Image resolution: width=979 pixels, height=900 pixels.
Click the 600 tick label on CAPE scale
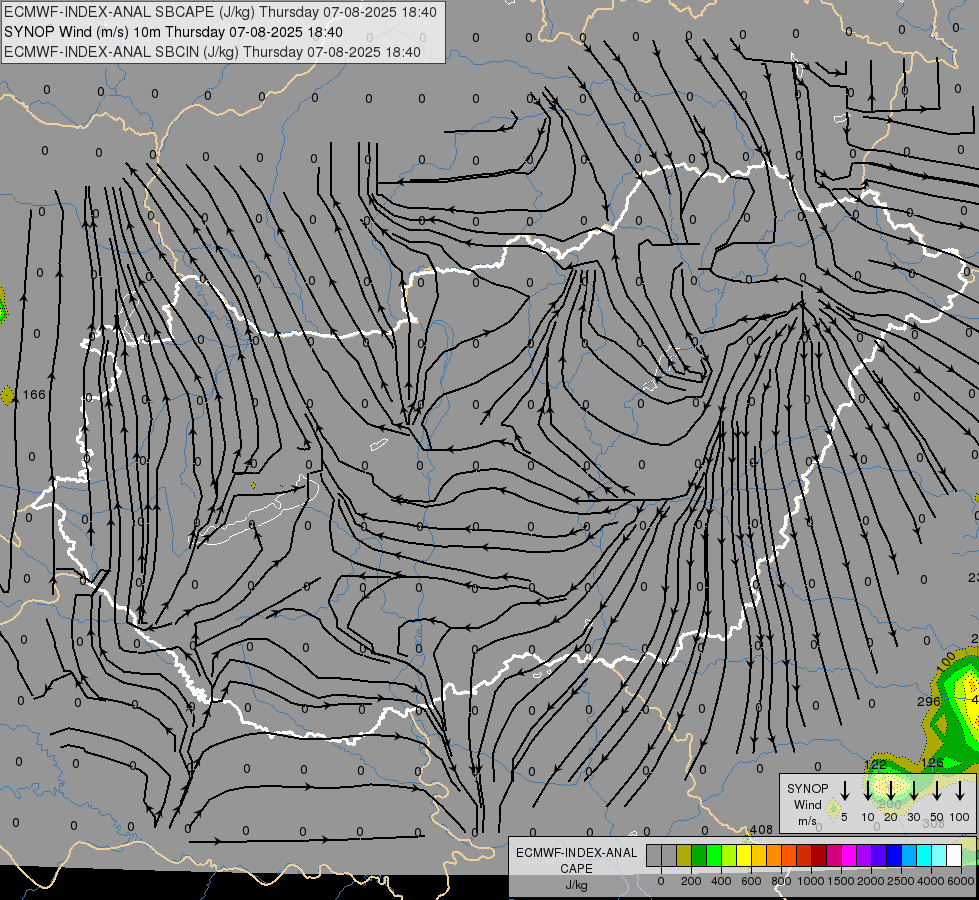751,881
